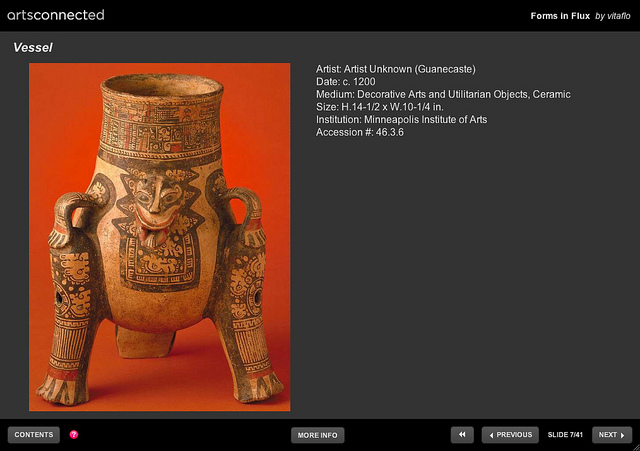Click the Date c. 1200 line
Viewport: 640px width, 451px height.
pos(345,82)
